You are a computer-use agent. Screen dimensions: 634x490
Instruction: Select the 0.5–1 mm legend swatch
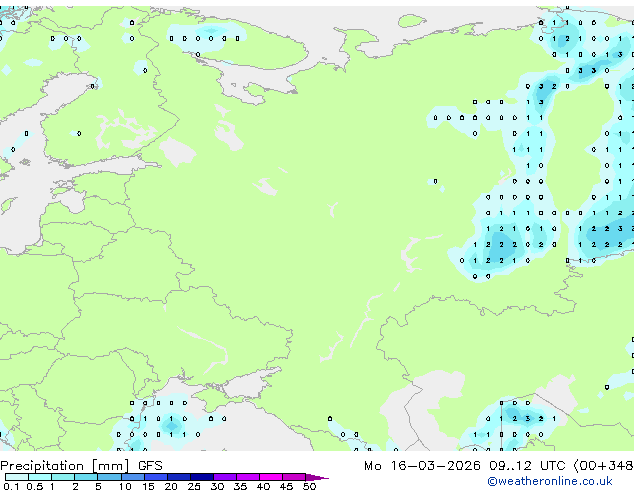coord(40,477)
